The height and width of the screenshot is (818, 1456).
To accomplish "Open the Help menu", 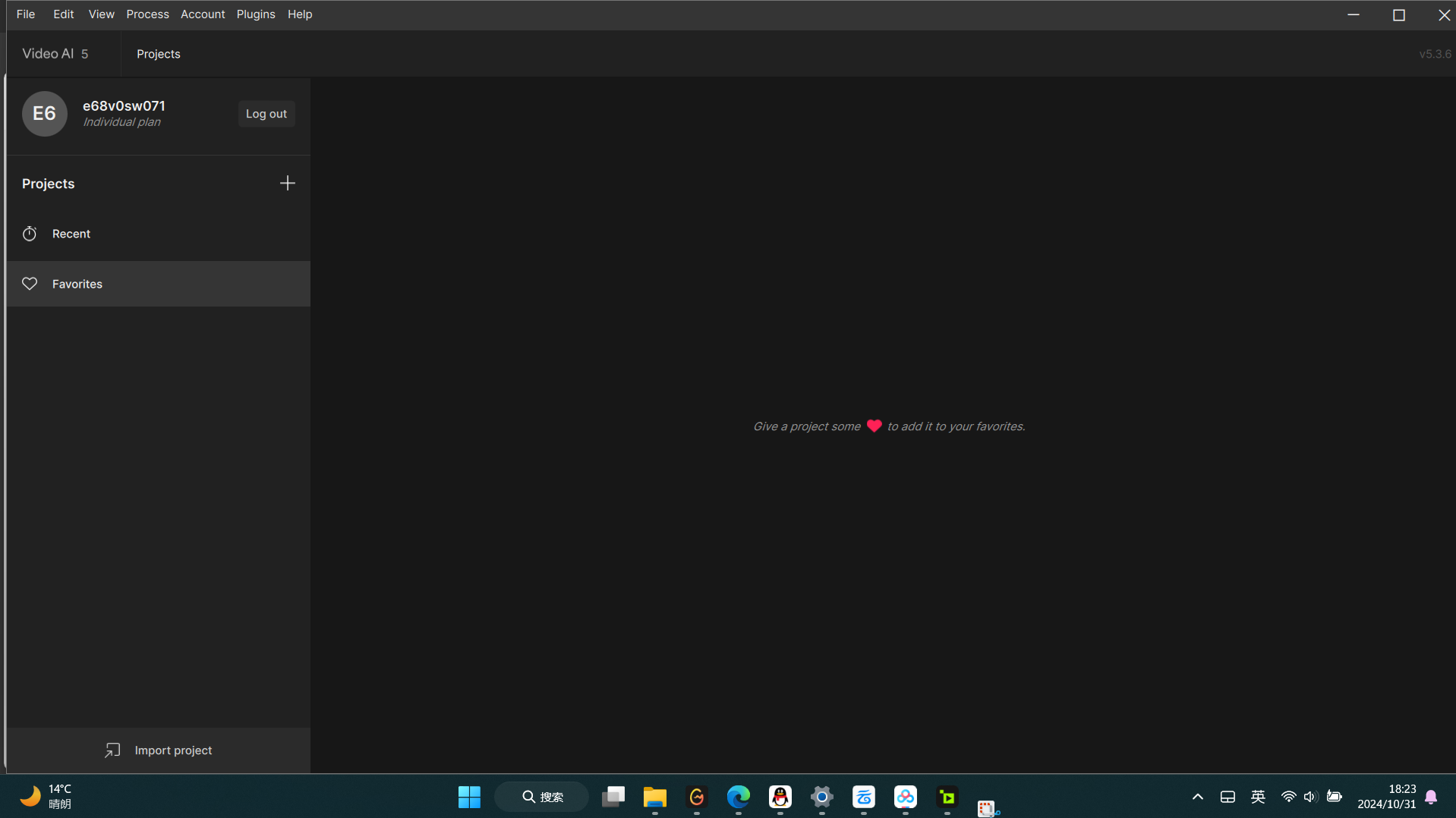I will [299, 14].
